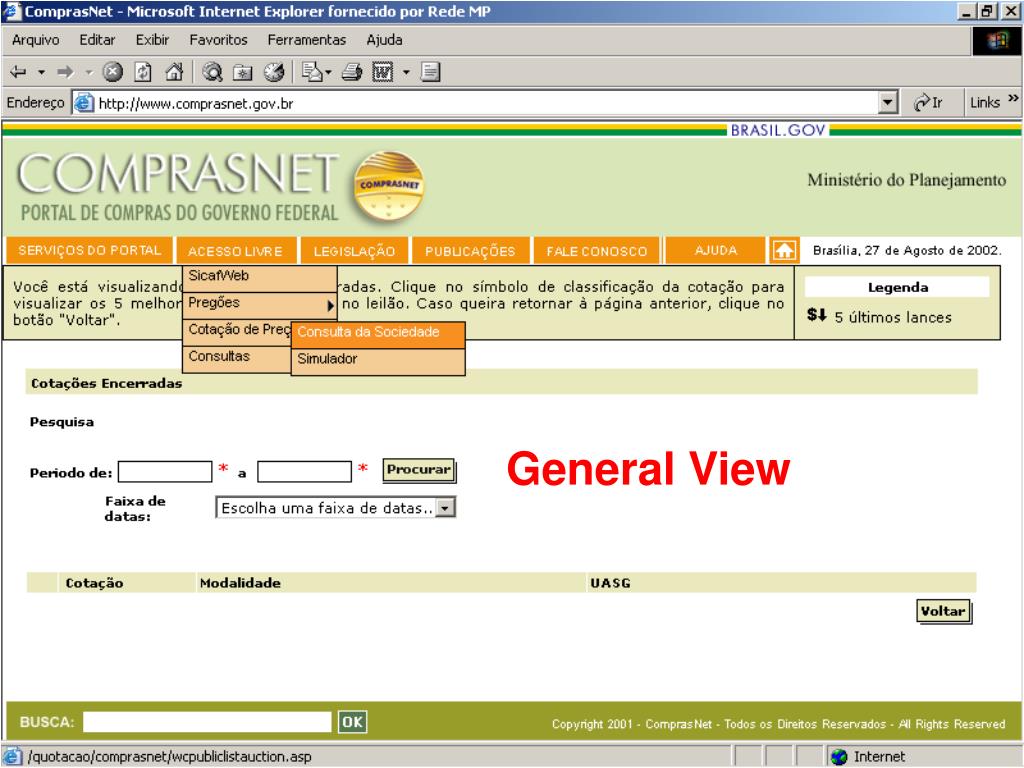This screenshot has width=1024, height=768.
Task: Click the address bar URL field
Action: tap(485, 103)
